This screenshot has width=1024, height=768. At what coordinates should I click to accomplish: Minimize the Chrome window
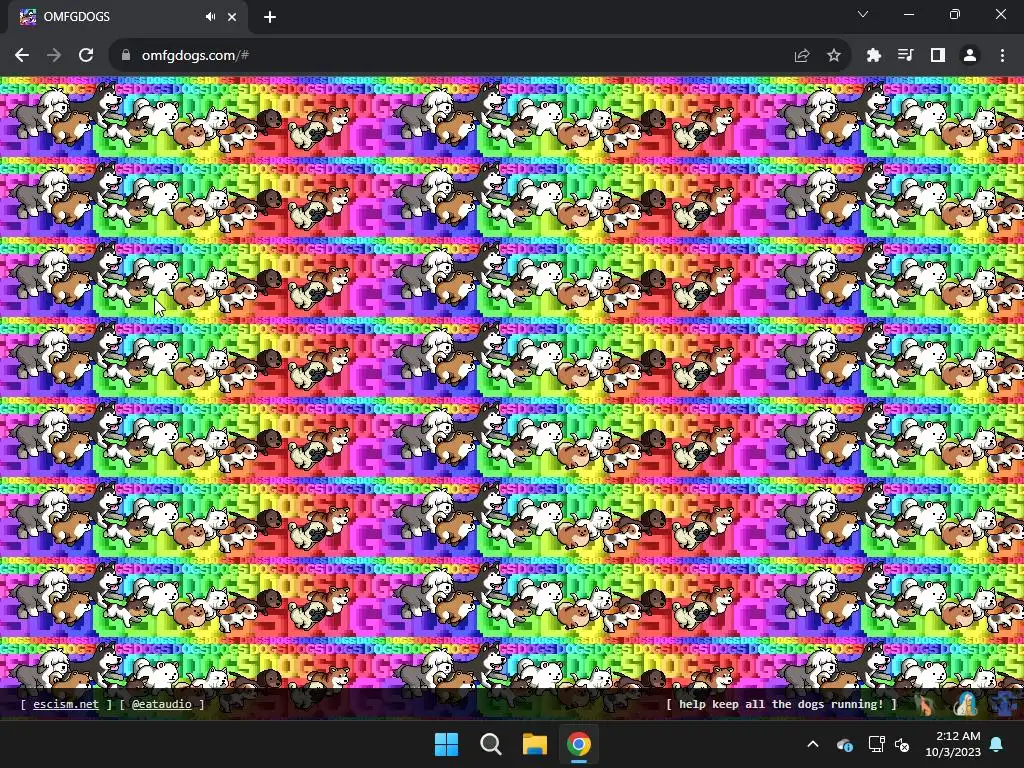pos(908,14)
